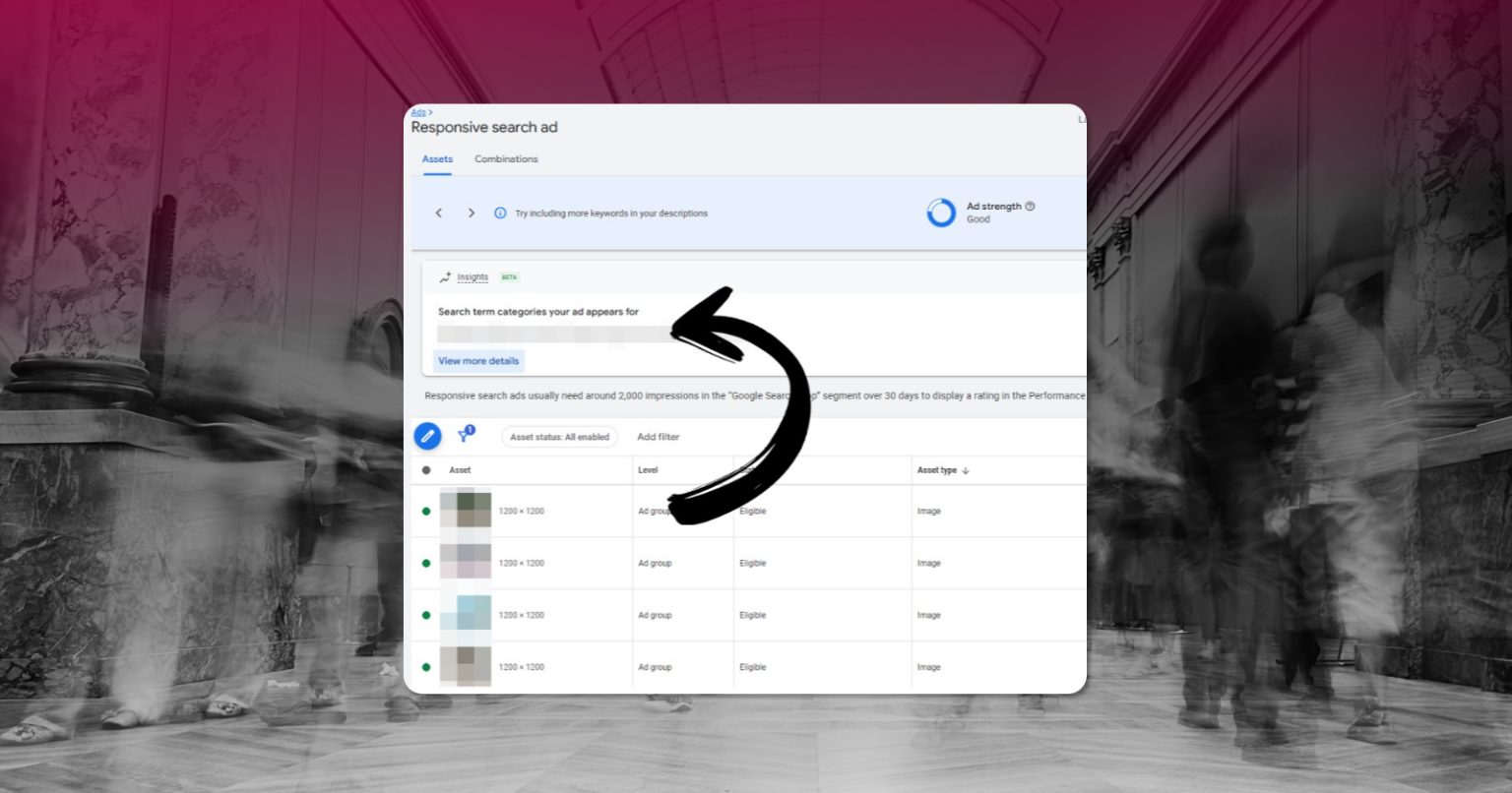This screenshot has height=793, width=1512.
Task: Click View more details button
Action: pos(478,361)
